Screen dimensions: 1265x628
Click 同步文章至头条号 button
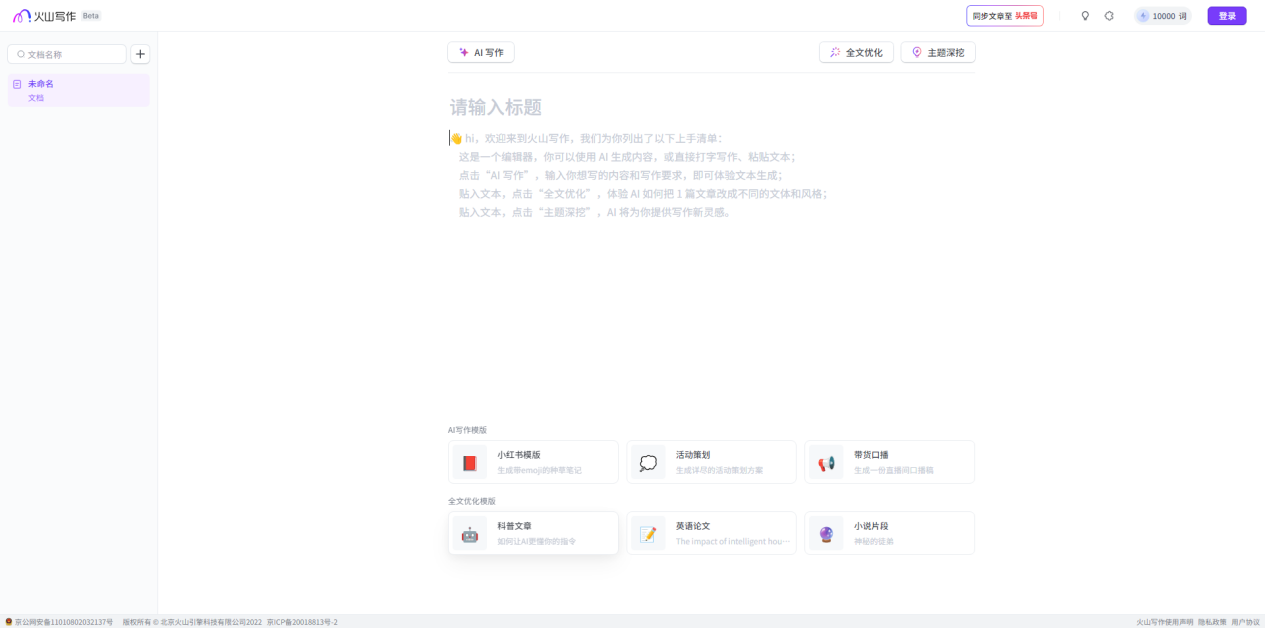pyautogui.click(x=1005, y=16)
